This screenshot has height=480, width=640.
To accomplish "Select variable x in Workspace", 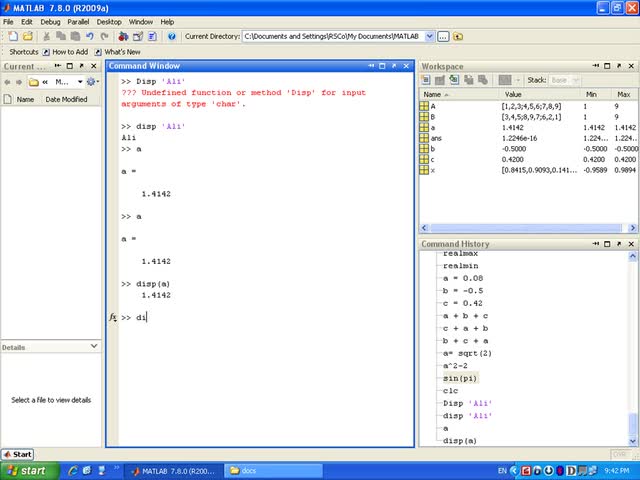I will click(431, 171).
